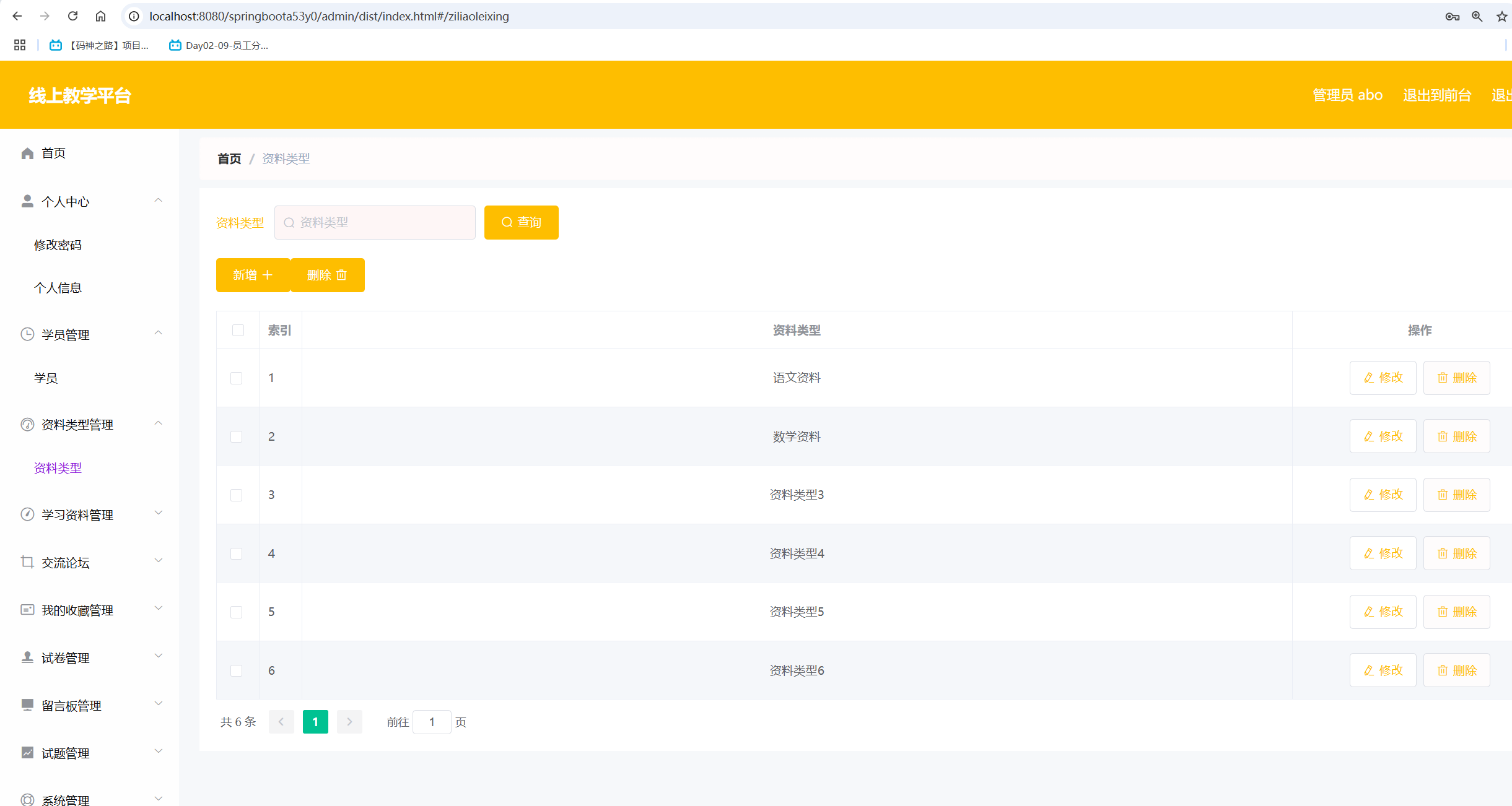Click the 试卷管理 stamp icon
Image resolution: width=1512 pixels, height=806 pixels.
click(27, 657)
